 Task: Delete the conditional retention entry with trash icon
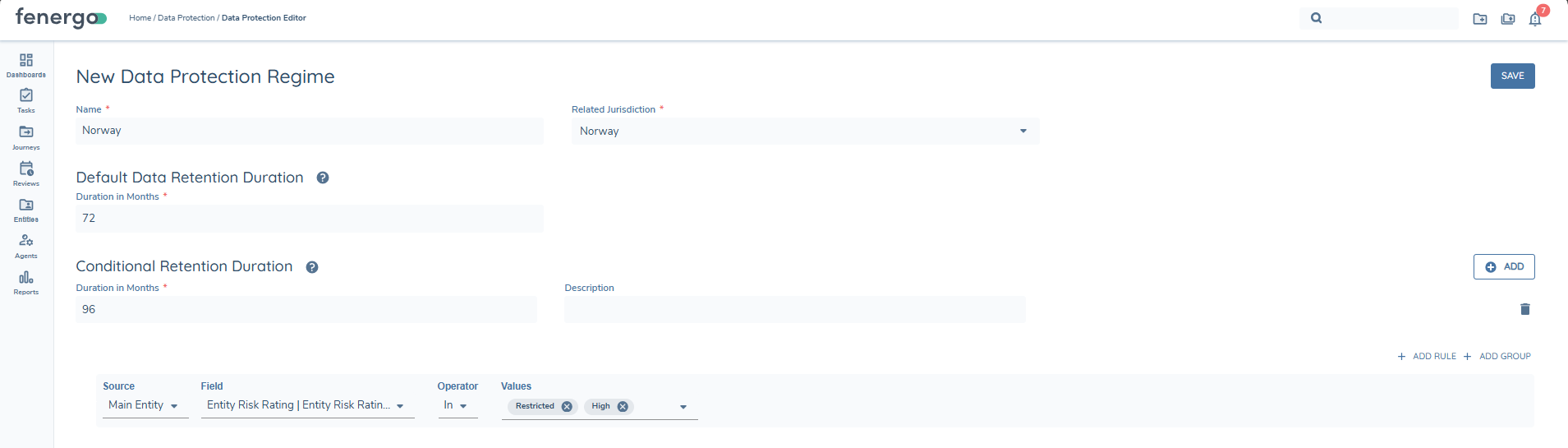pos(1524,309)
